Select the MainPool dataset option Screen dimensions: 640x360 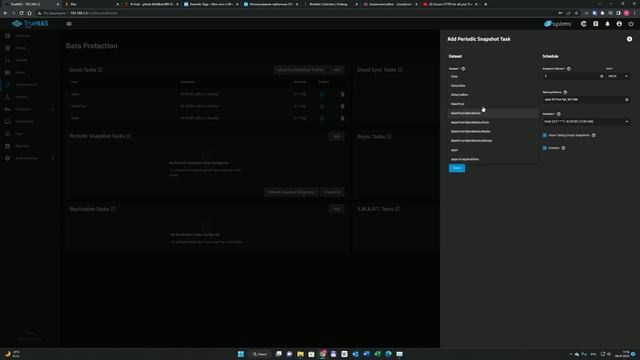[x=493, y=104]
